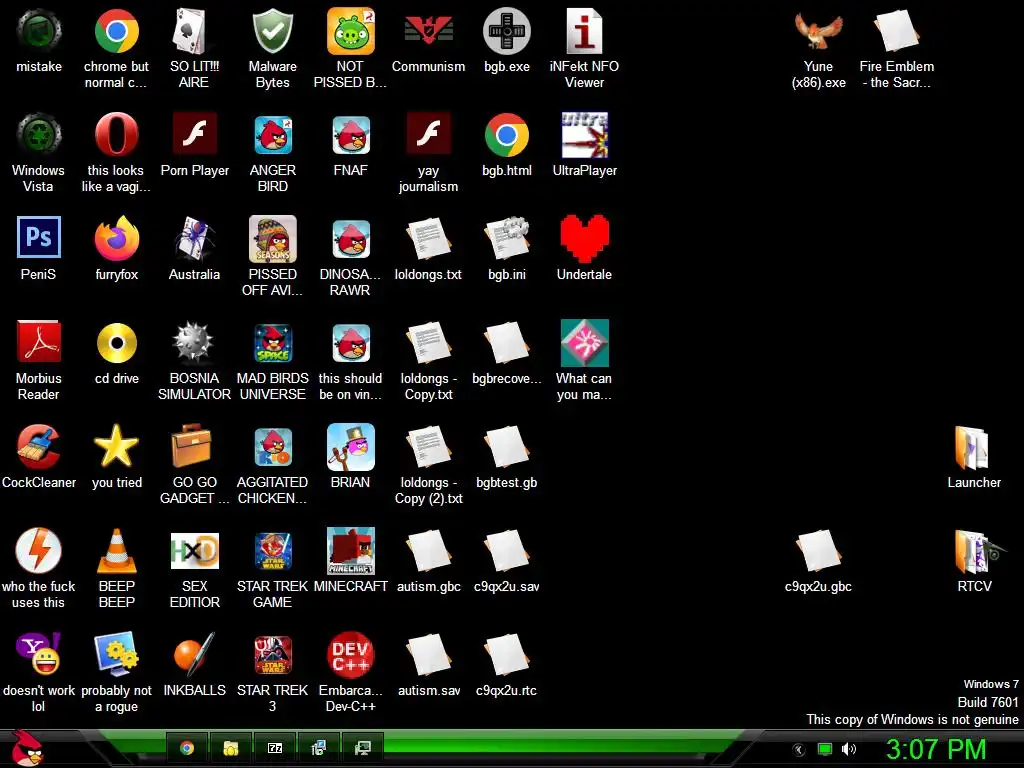
Task: Open 'who the fuck uses this' lightning icon
Action: point(39,551)
